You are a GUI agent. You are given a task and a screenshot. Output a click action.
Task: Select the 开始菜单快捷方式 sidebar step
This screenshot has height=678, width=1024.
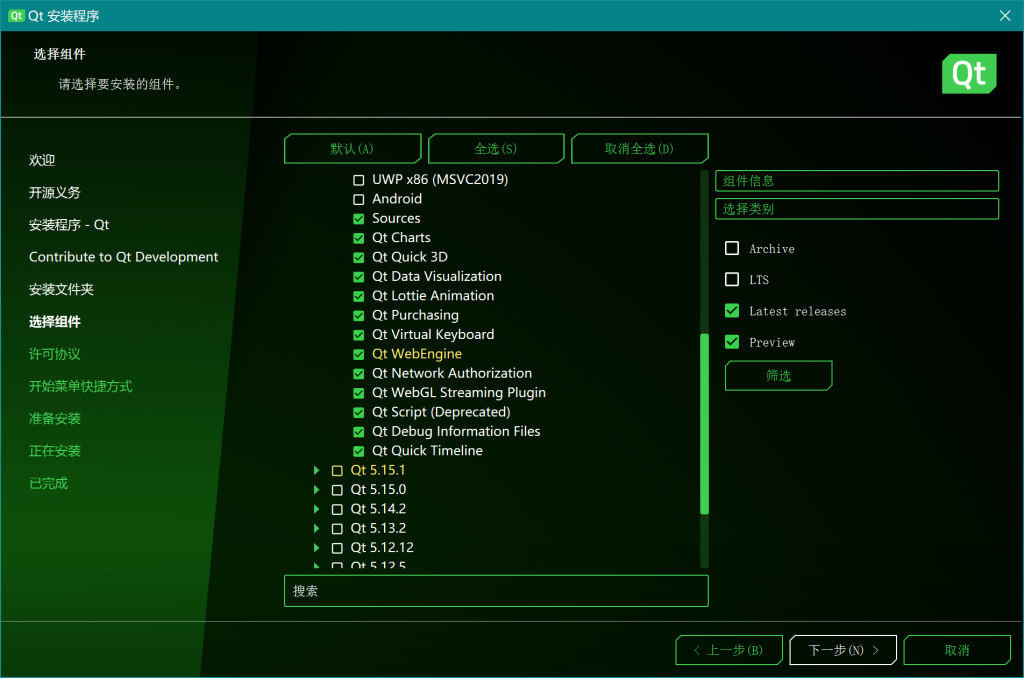point(80,386)
